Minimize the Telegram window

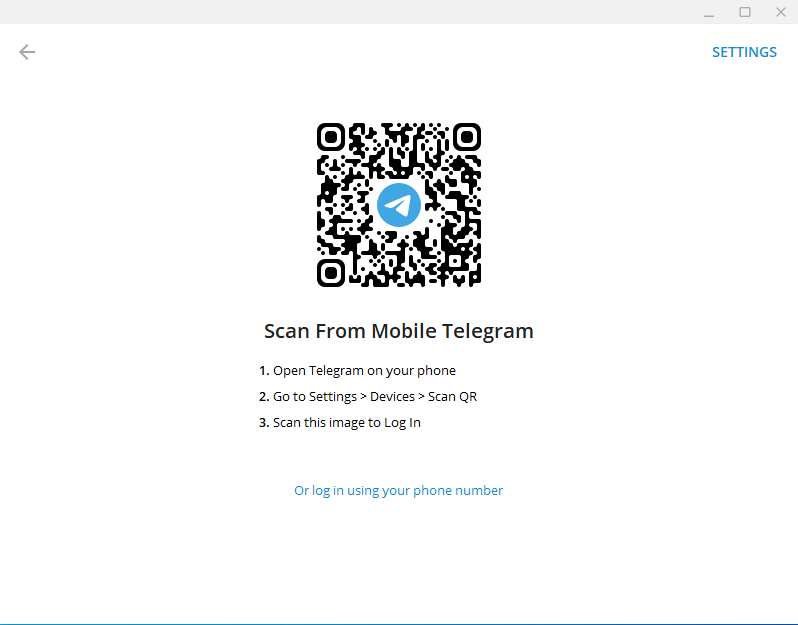pos(709,12)
